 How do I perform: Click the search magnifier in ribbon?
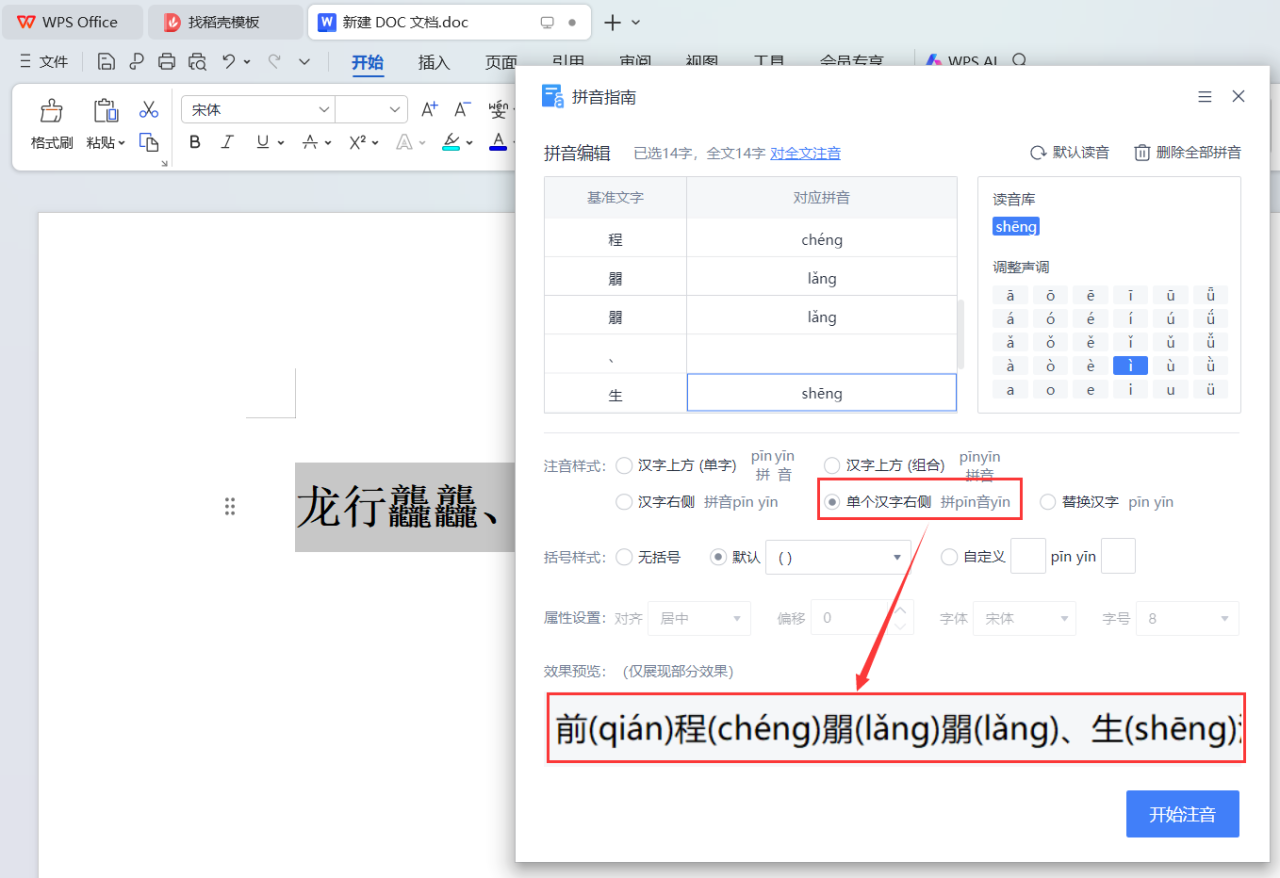point(1019,61)
